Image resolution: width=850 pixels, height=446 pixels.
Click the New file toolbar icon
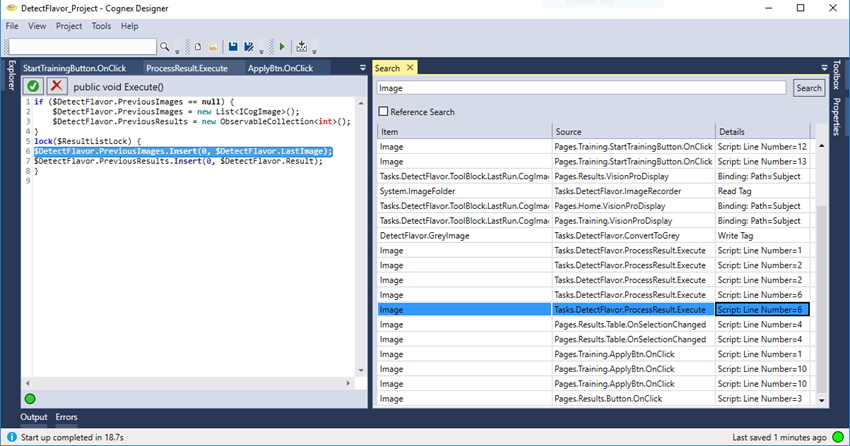pyautogui.click(x=198, y=47)
